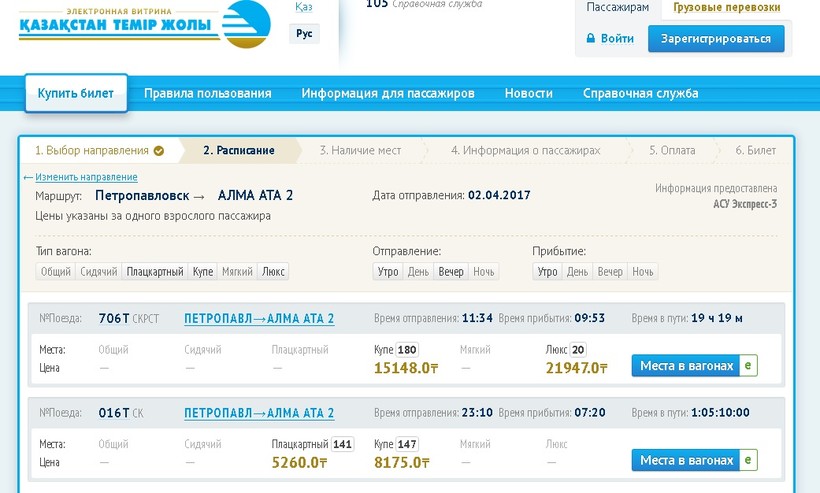Open the Купить билет tab

click(x=76, y=94)
